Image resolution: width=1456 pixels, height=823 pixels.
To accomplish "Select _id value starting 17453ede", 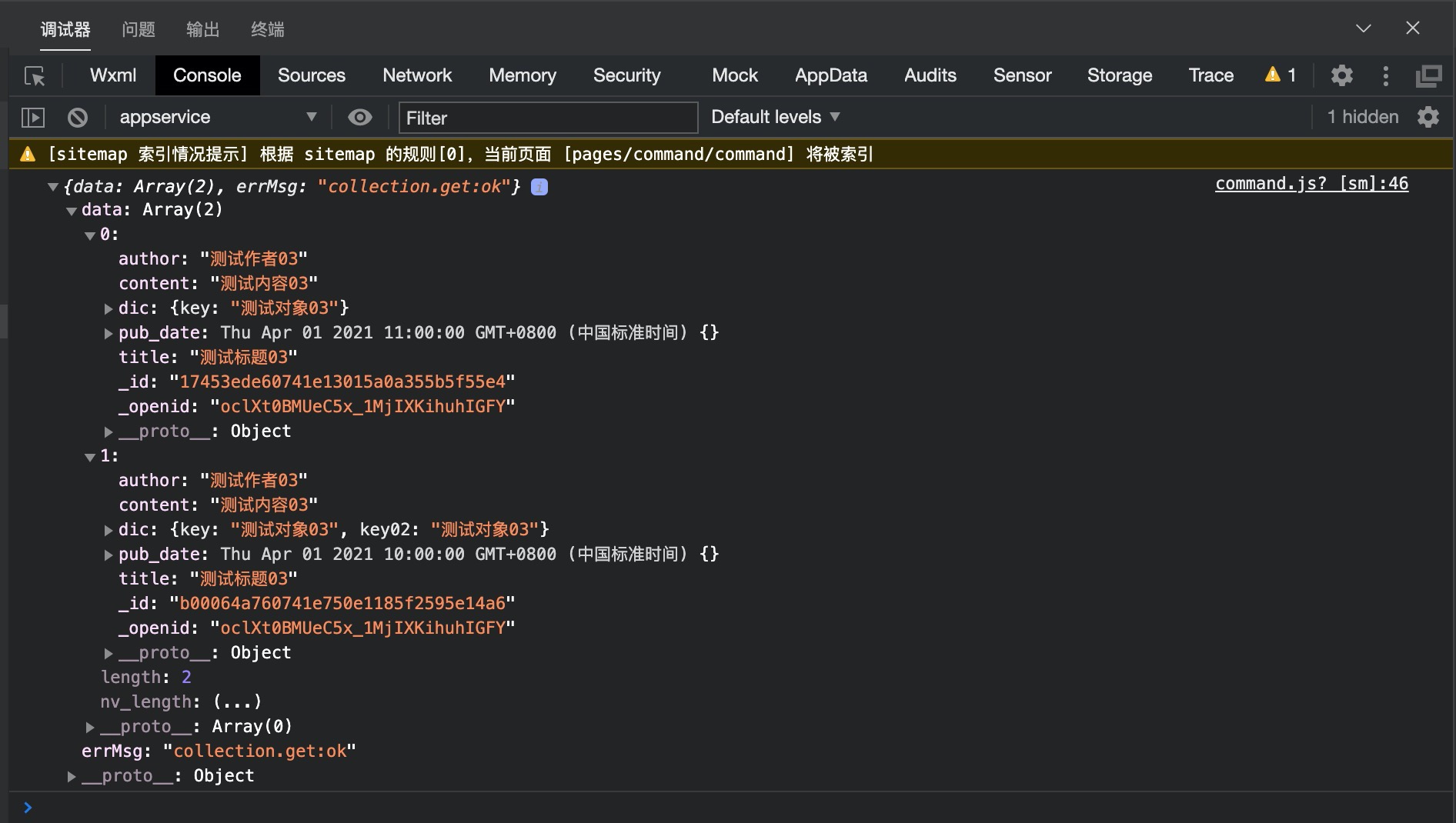I will tap(342, 382).
